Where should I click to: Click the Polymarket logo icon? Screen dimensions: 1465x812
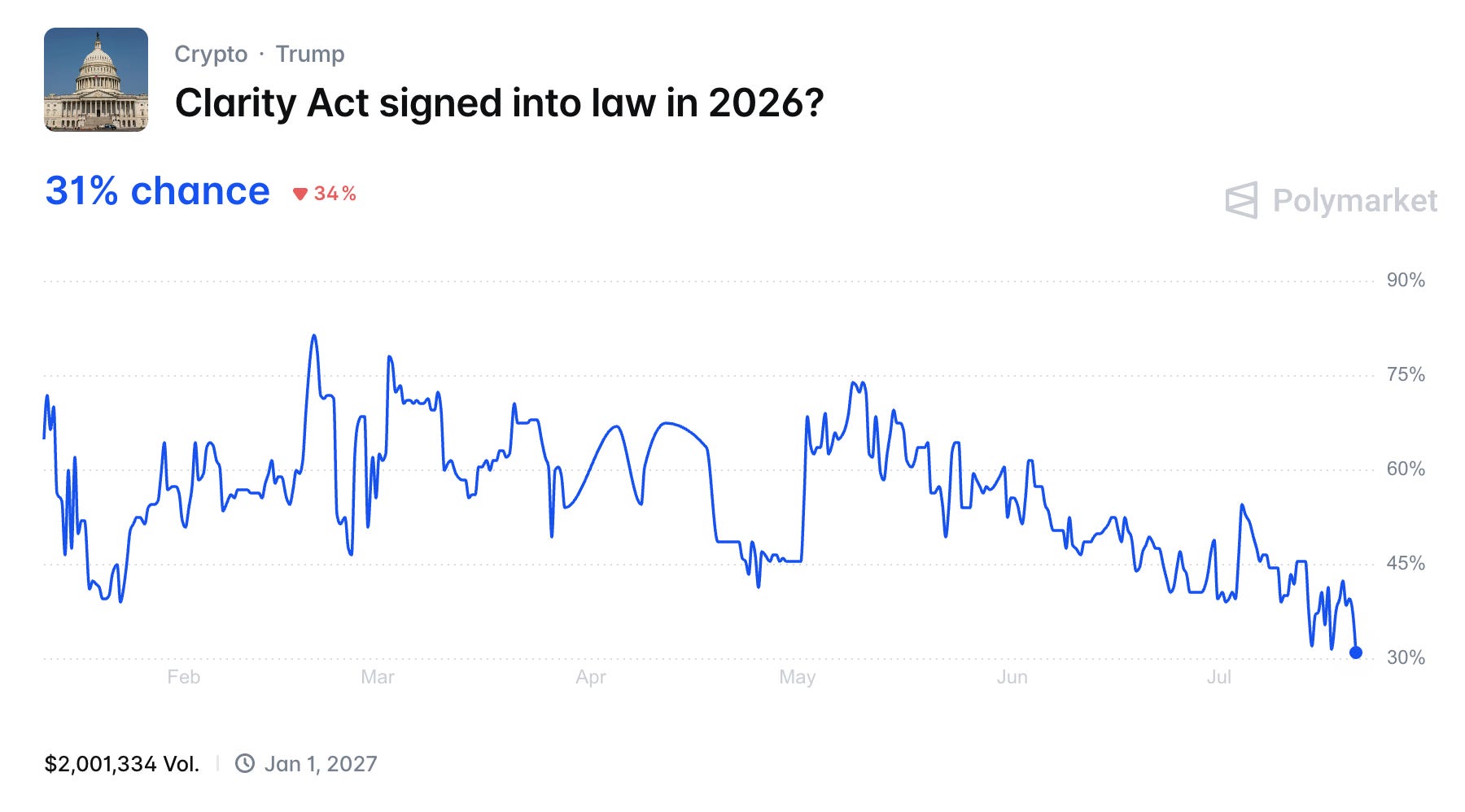pos(1241,200)
